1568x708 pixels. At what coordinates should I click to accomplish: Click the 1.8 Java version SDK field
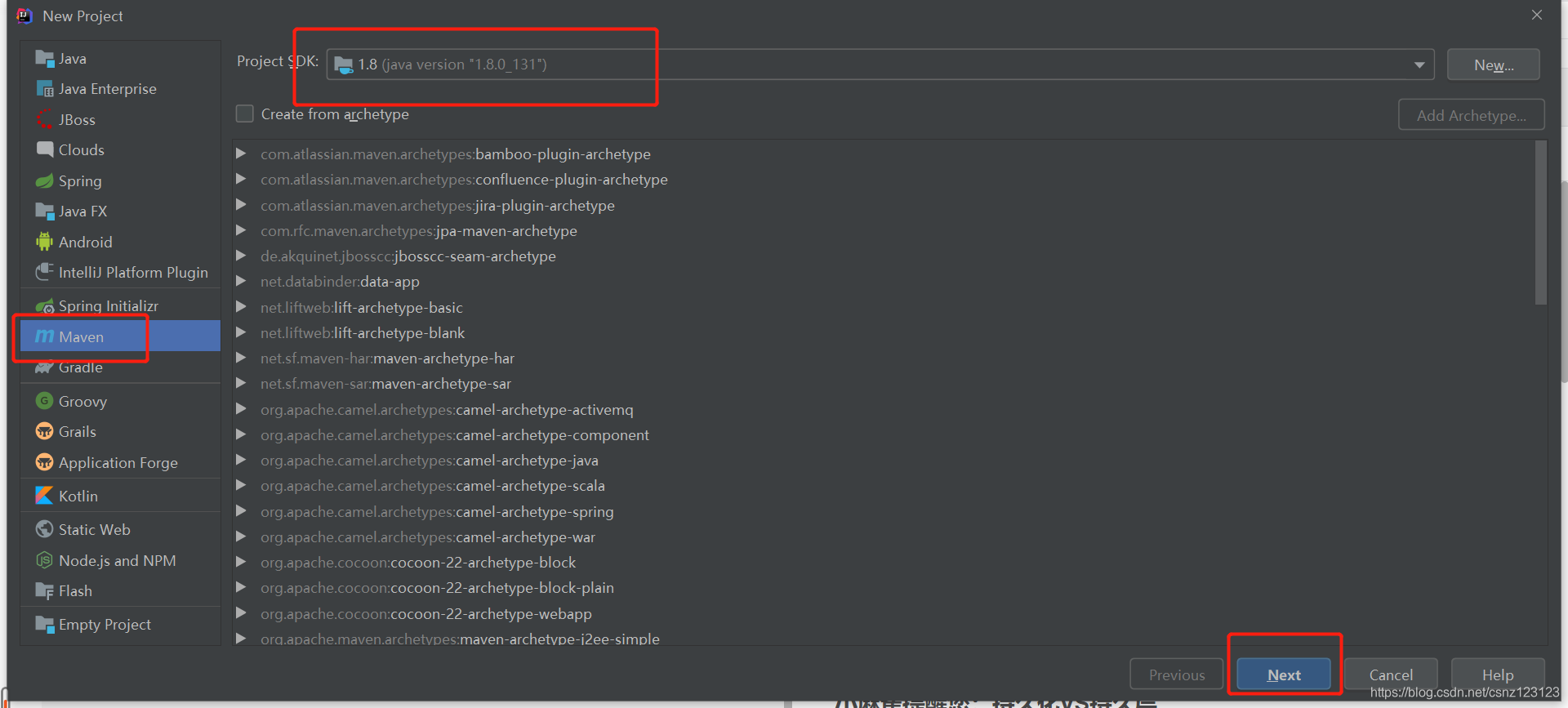tap(880, 65)
